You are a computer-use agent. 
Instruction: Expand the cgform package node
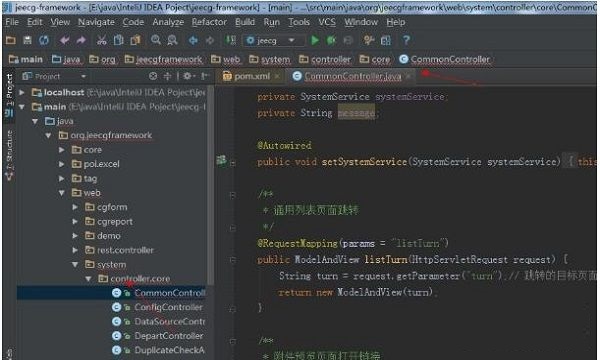[x=75, y=207]
